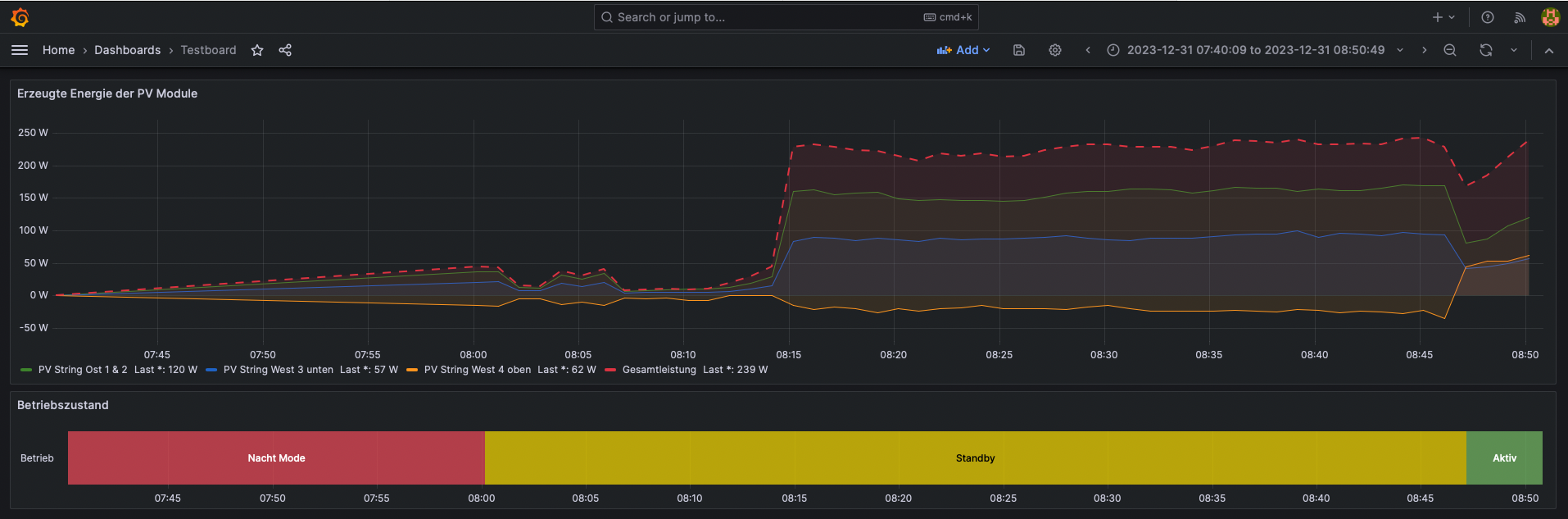Open the time range picker
Viewport: 1568px width, 519px height.
coord(1255,50)
